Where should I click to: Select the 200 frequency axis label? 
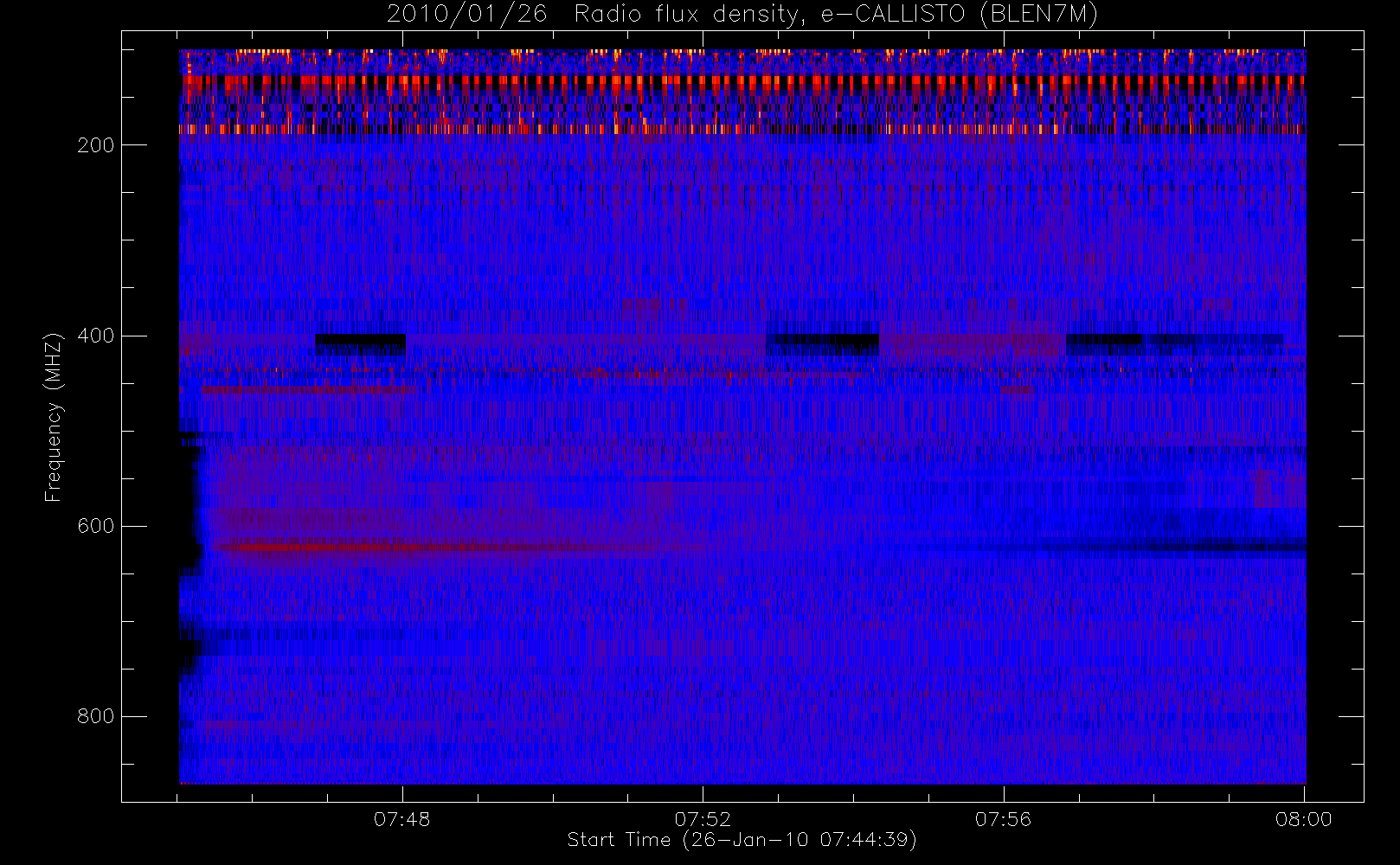coord(95,145)
